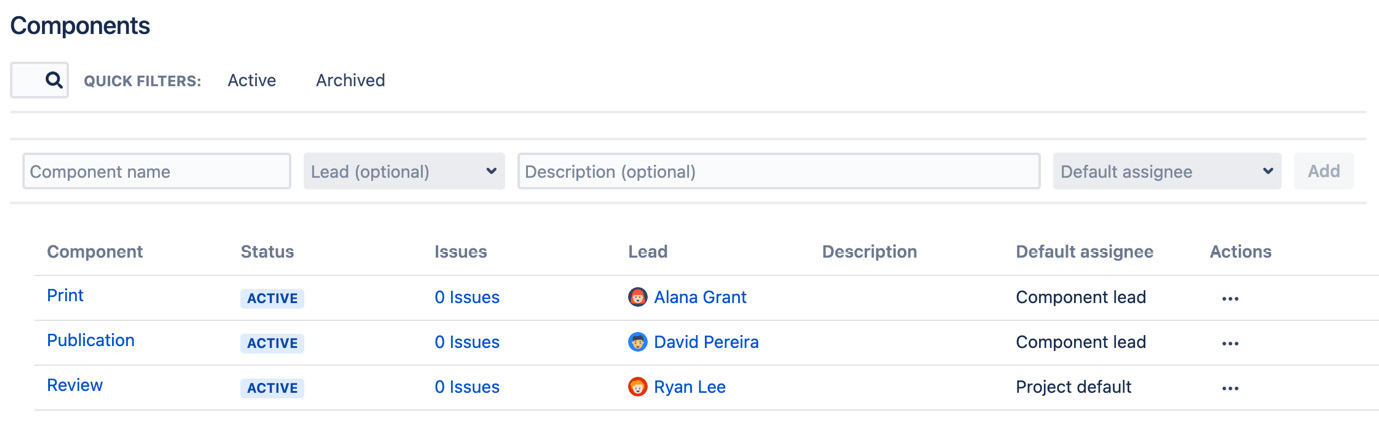Image resolution: width=1379 pixels, height=428 pixels.
Task: Open the Print component link
Action: click(65, 295)
